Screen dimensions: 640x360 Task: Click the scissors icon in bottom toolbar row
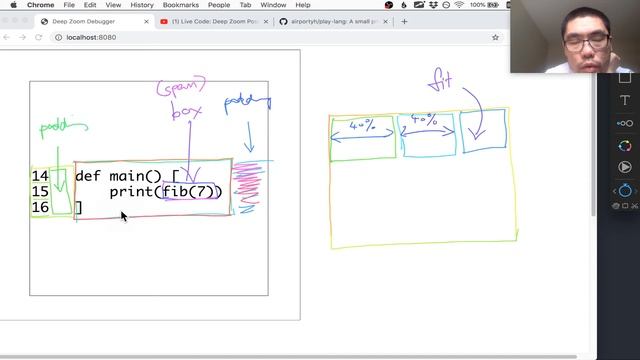pyautogui.click(x=634, y=206)
